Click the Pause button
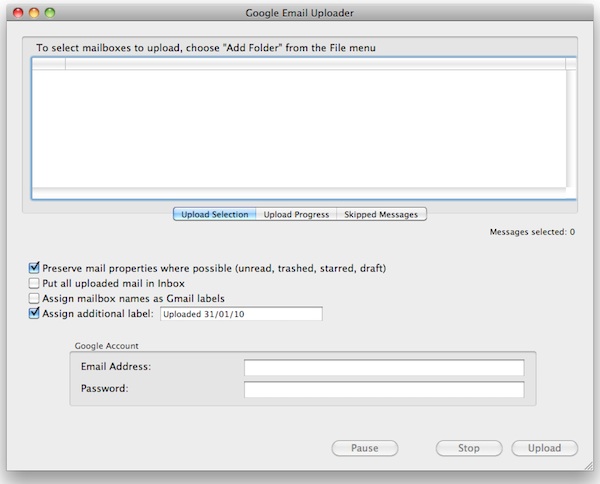Image resolution: width=600 pixels, height=484 pixels. (x=365, y=448)
